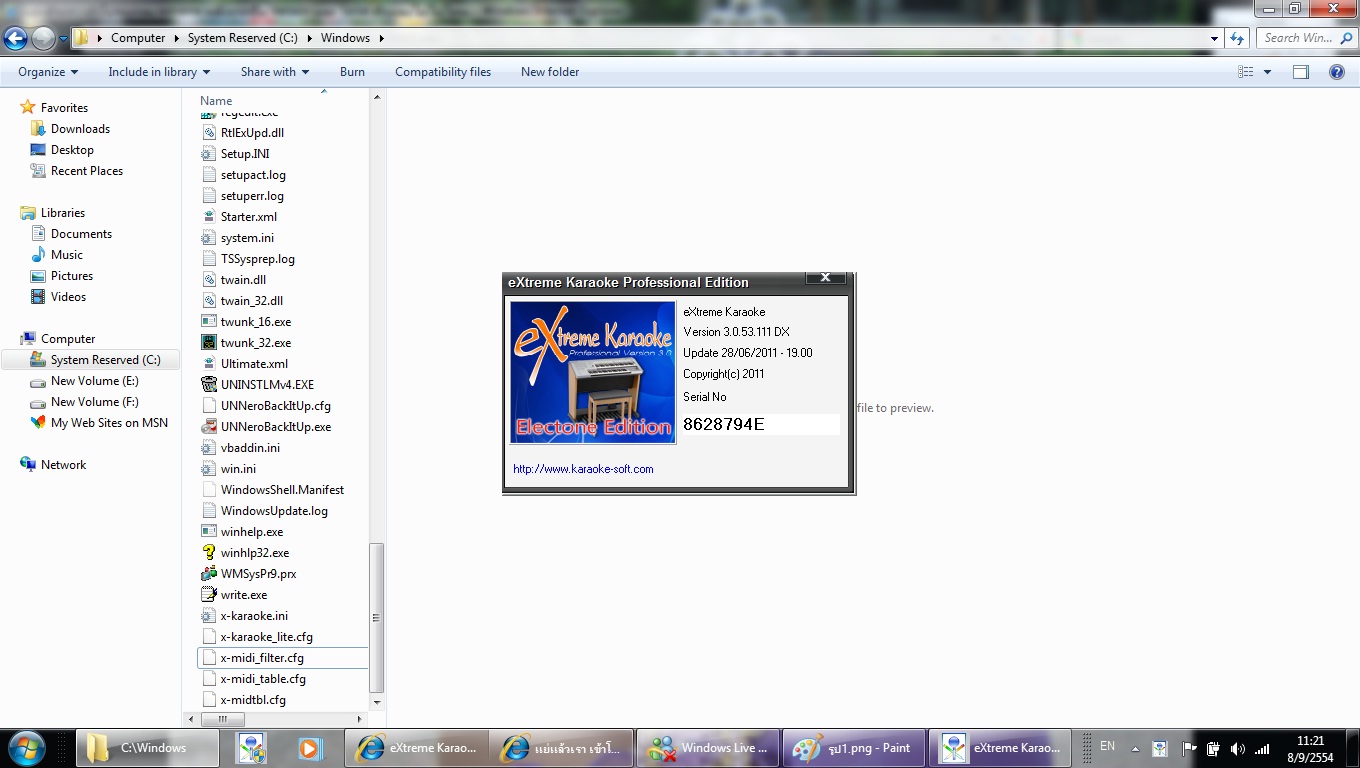1360x768 pixels.
Task: Click Computer in the address bar breadcrumb
Action: (138, 39)
